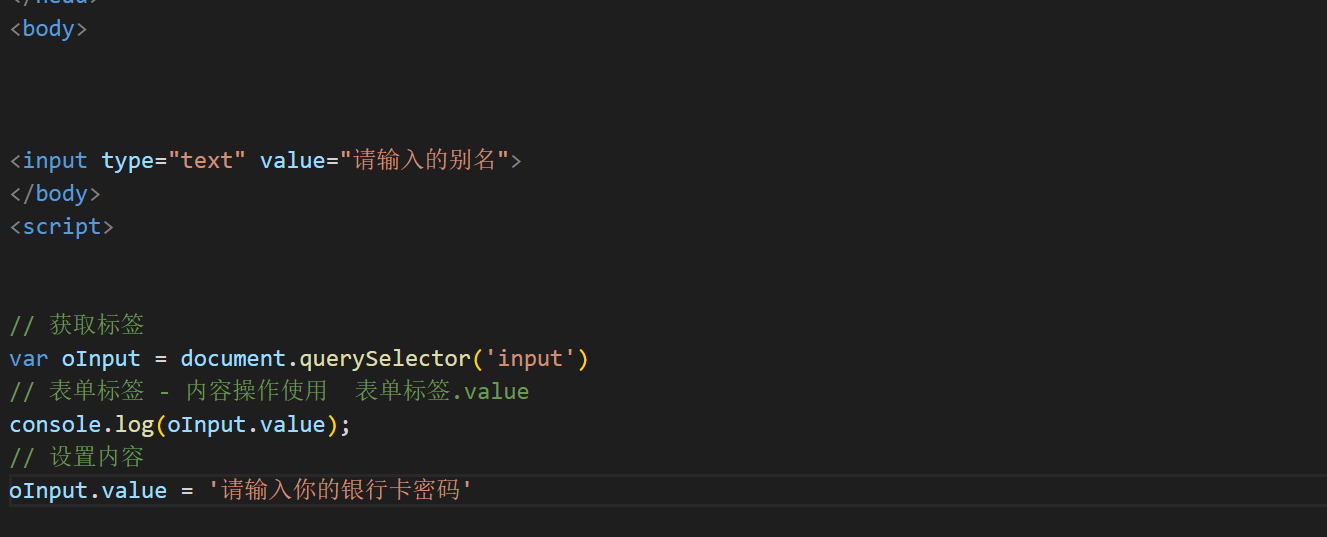Click the opening script tag
This screenshot has width=1327, height=537.
tap(61, 226)
